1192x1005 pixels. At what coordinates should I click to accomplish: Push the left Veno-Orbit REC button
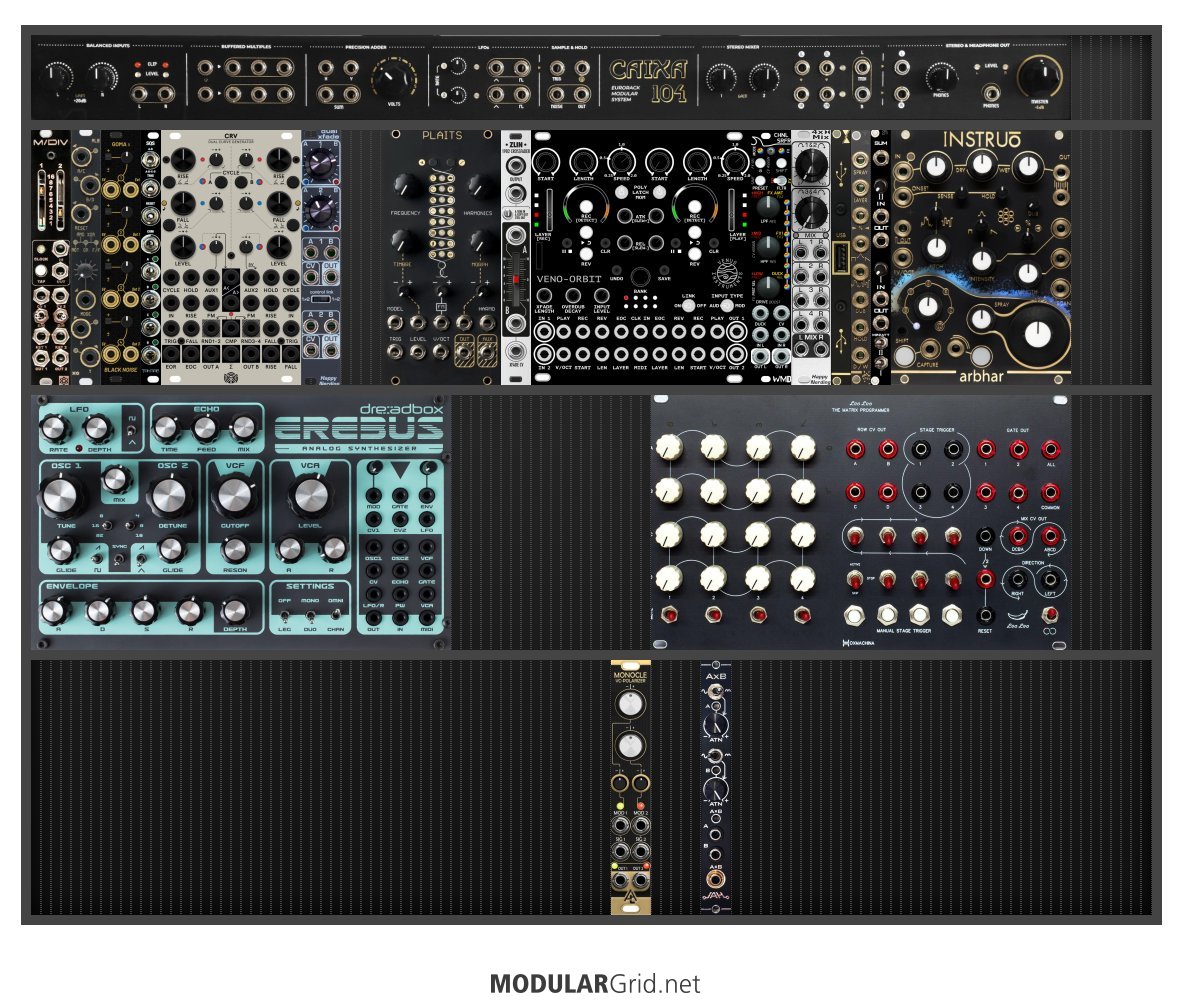585,207
